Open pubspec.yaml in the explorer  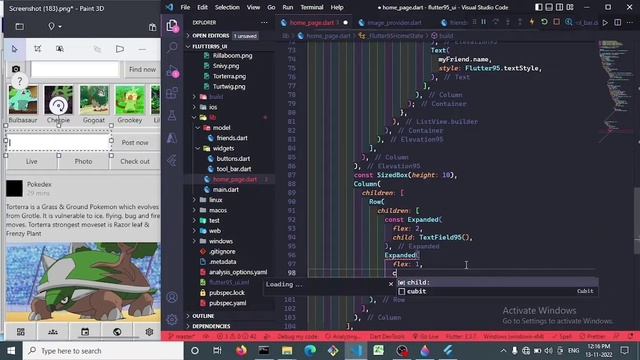(227, 303)
